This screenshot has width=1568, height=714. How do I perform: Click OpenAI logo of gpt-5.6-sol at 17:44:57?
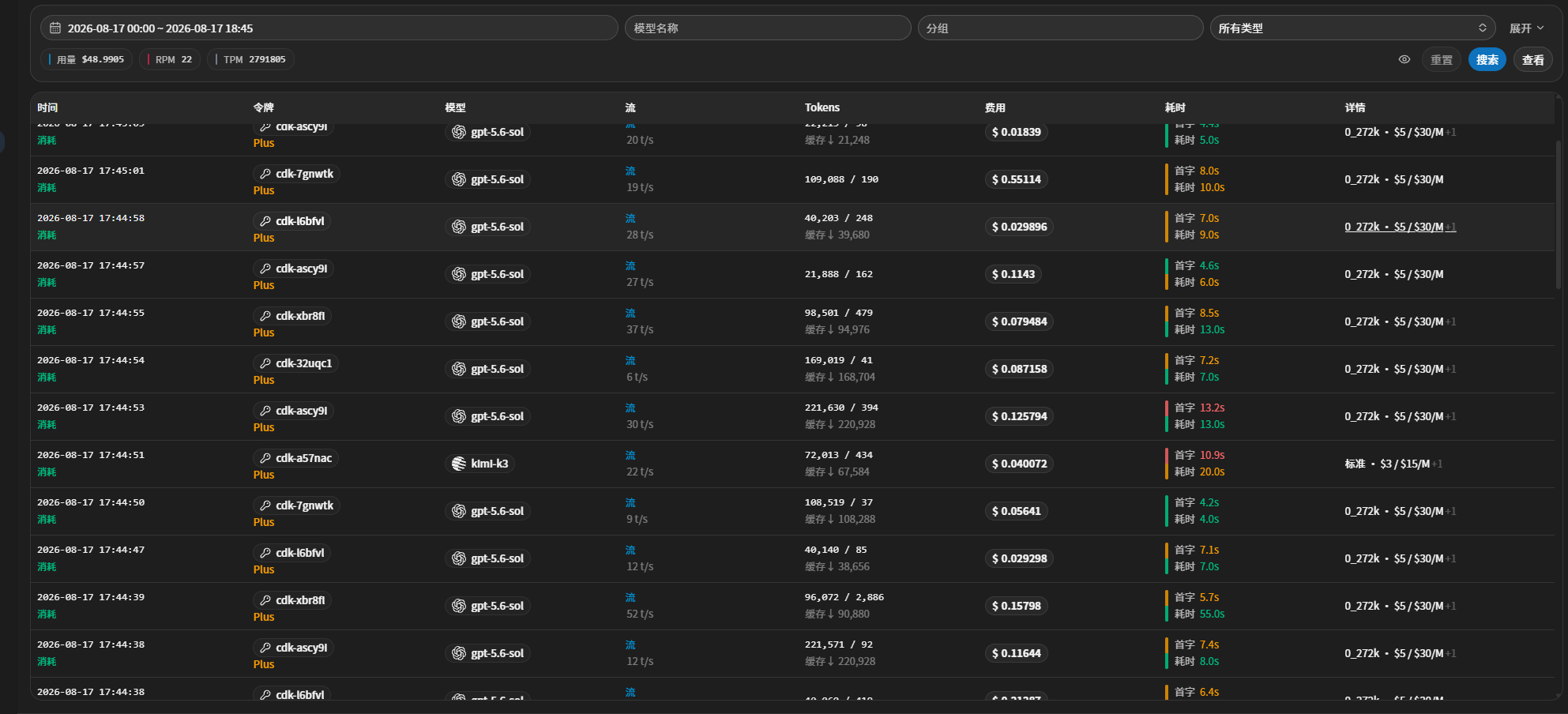(459, 274)
